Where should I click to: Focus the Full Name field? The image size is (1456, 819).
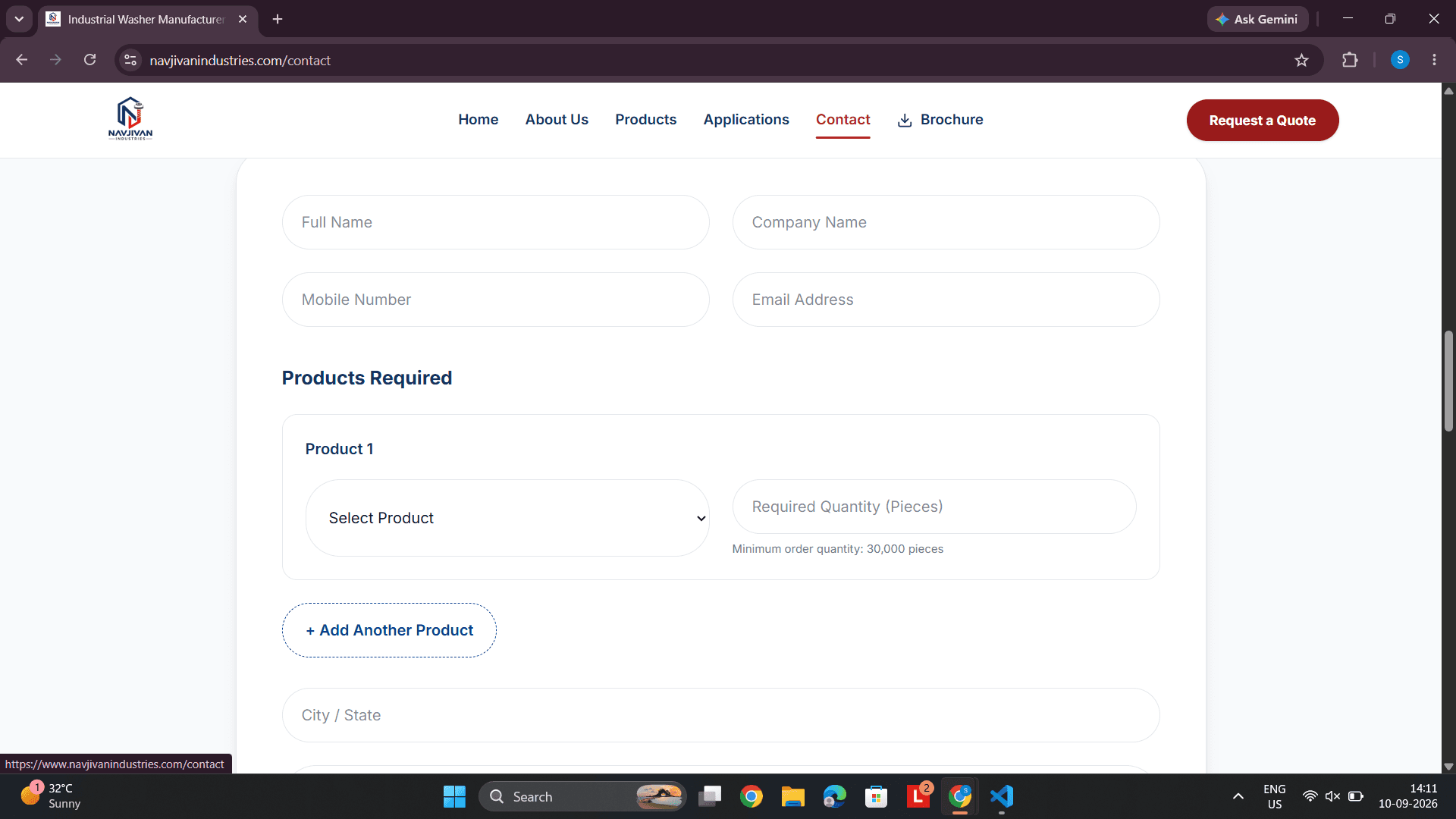[495, 222]
